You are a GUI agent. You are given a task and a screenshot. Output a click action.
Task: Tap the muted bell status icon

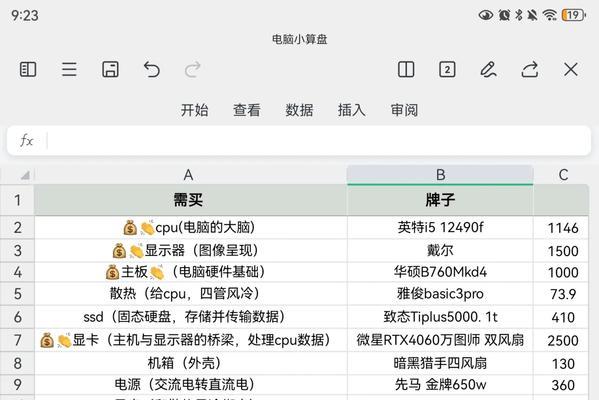click(x=532, y=15)
